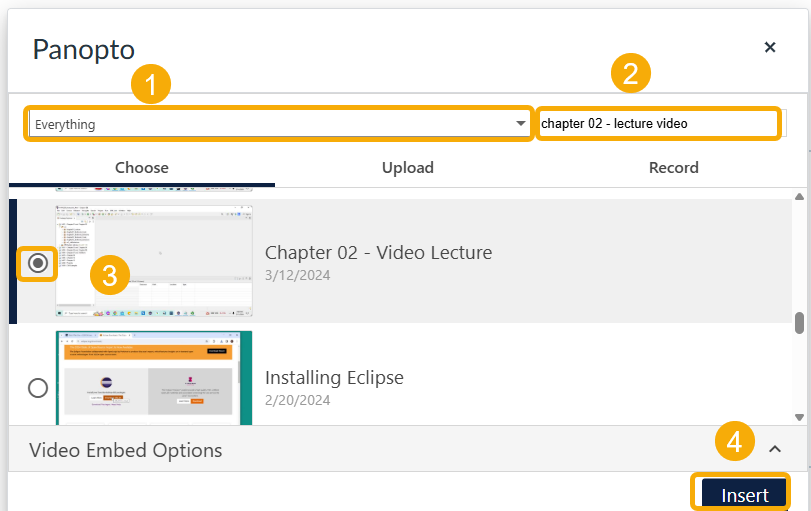
Task: Collapse Video Embed Options with the chevron
Action: pos(775,449)
